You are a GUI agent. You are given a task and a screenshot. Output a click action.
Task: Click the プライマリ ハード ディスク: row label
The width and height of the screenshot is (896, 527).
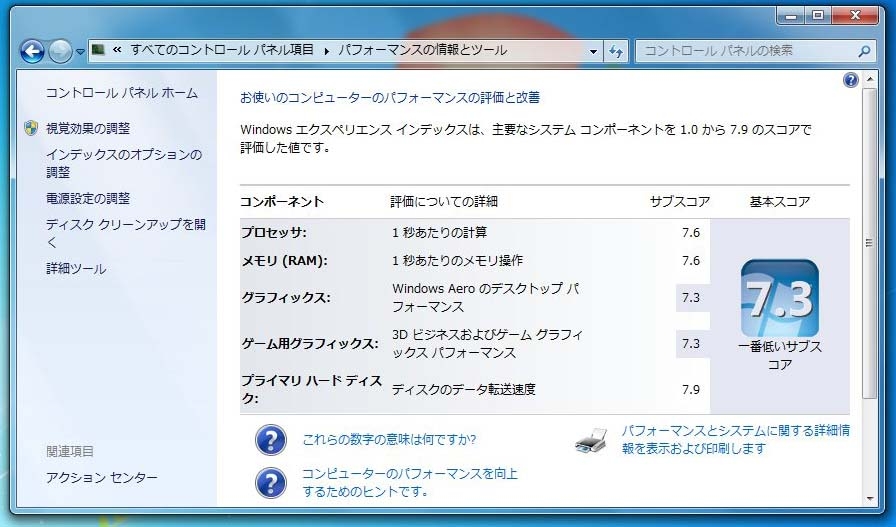[x=311, y=389]
